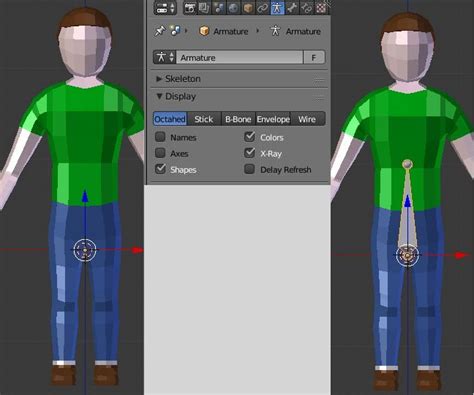This screenshot has height=395, width=474.
Task: Enable the Delay Refresh checkbox
Action: pos(250,169)
